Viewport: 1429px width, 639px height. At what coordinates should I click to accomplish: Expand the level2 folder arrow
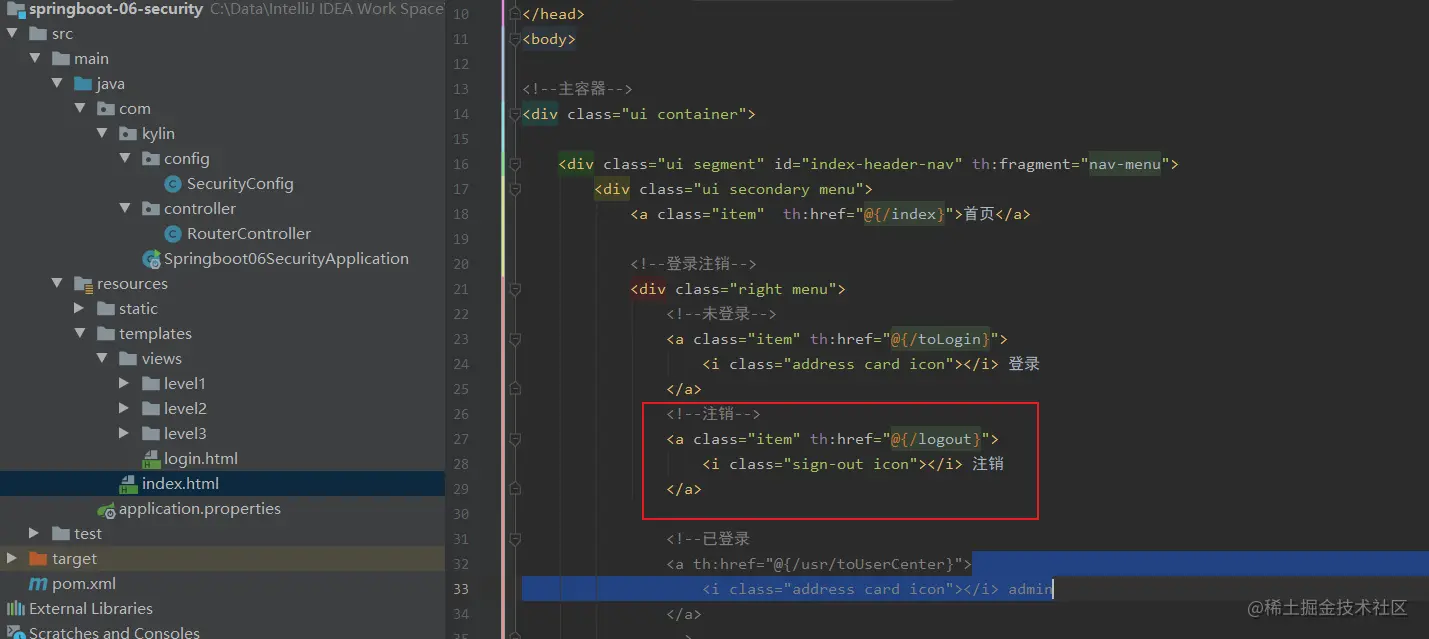(124, 409)
